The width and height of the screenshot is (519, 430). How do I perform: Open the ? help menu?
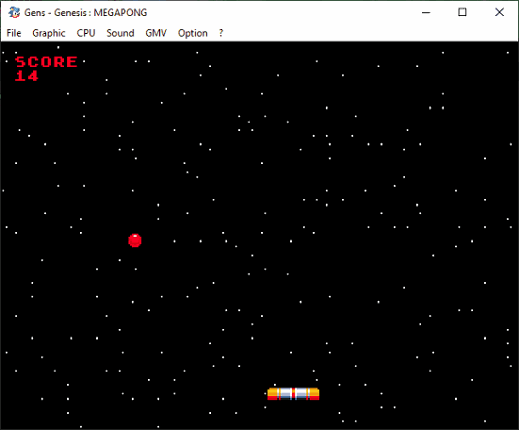(x=221, y=33)
